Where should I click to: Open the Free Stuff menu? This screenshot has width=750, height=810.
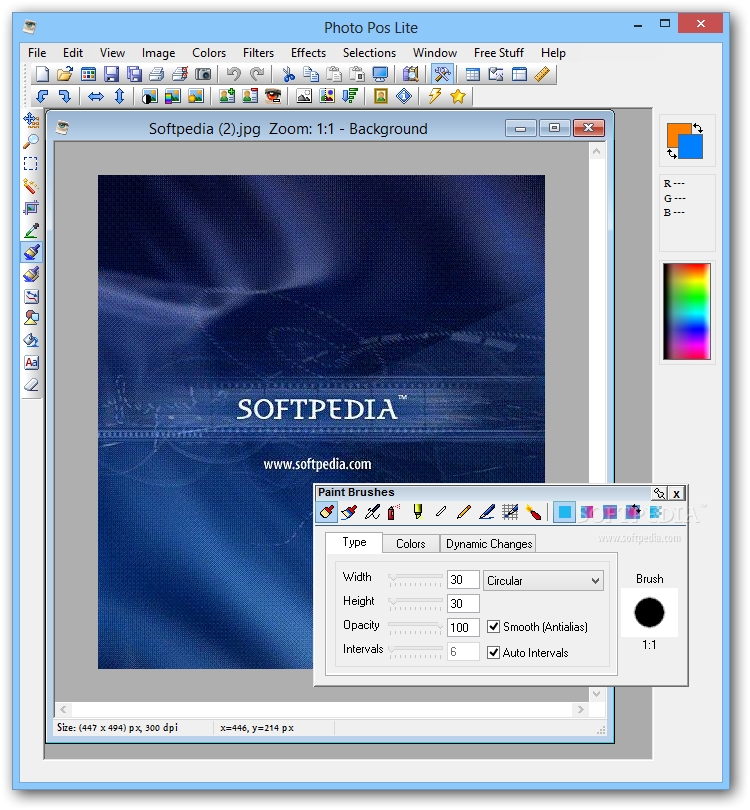[498, 53]
